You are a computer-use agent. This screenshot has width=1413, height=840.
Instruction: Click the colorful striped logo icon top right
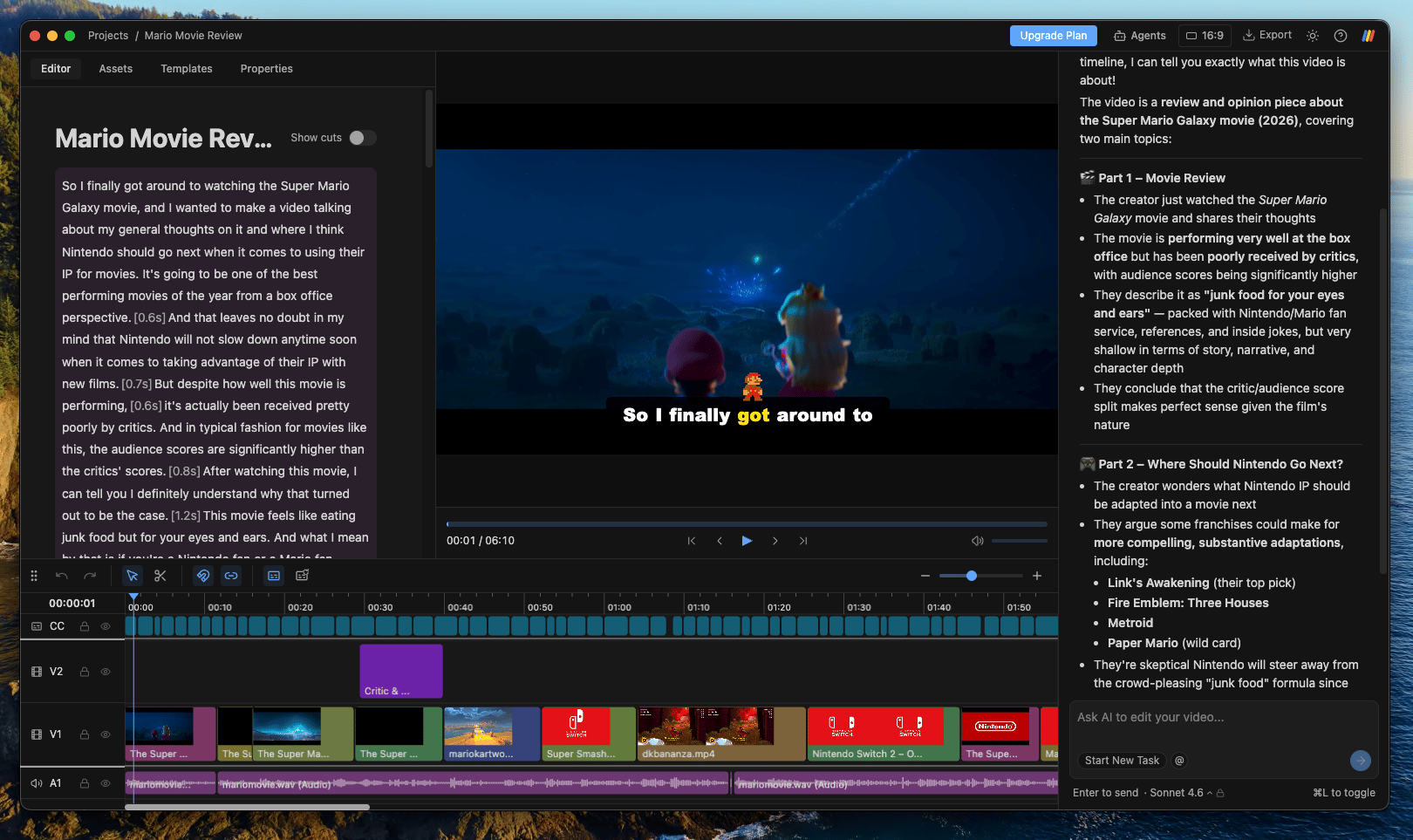click(1369, 36)
